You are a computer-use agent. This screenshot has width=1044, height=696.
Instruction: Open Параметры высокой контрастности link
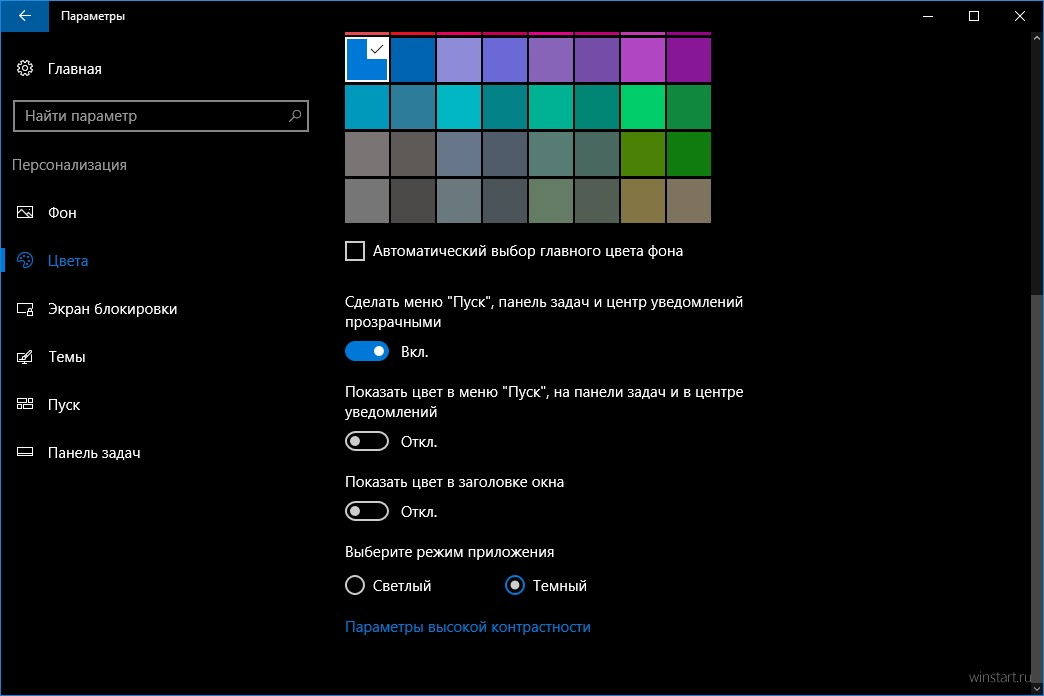coord(467,627)
